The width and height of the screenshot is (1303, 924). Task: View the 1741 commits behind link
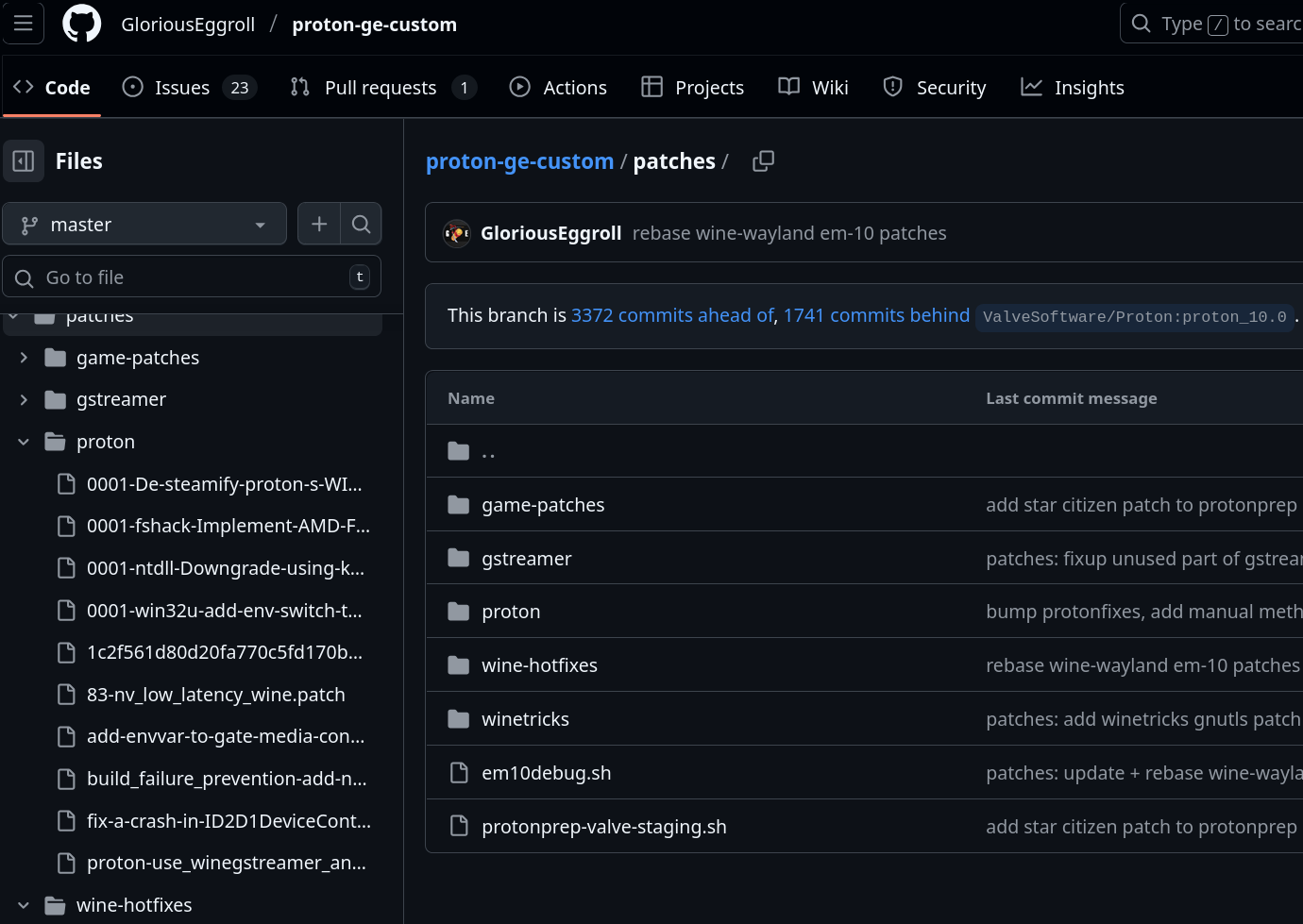pos(876,315)
